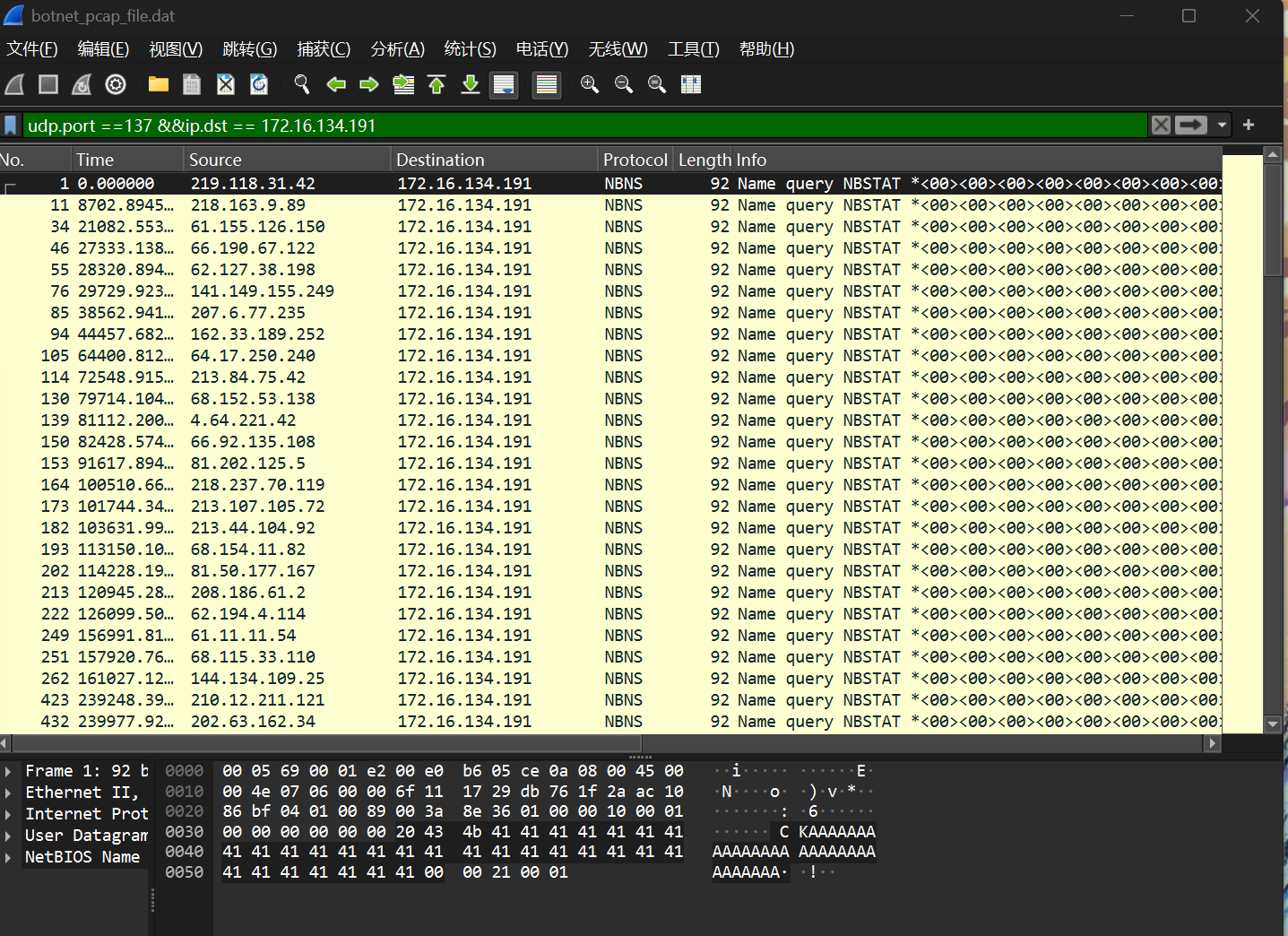The image size is (1288, 936).
Task: Expand the User Datagram tree node
Action: [x=8, y=836]
